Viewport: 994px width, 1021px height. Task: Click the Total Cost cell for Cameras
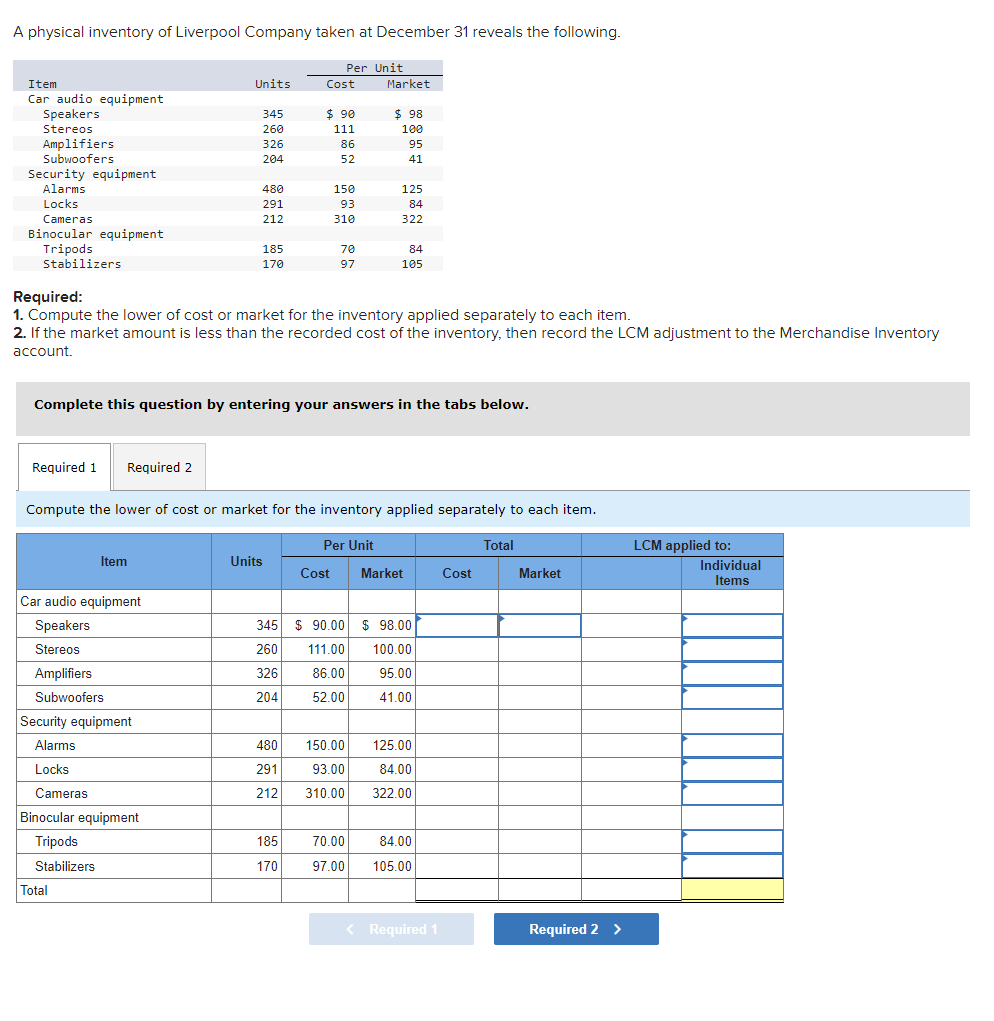457,794
